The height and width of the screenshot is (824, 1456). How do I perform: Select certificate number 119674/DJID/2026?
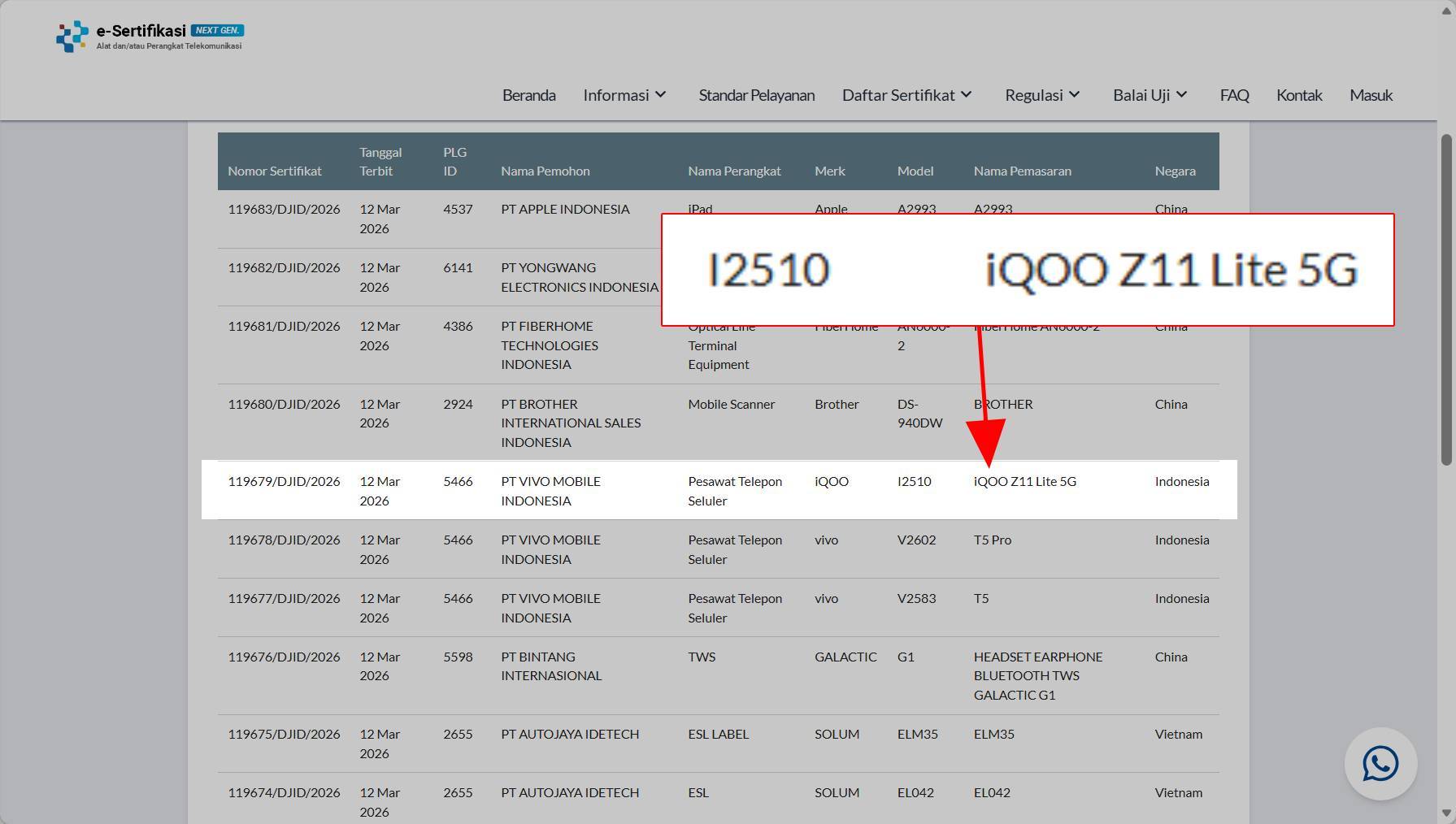point(284,792)
